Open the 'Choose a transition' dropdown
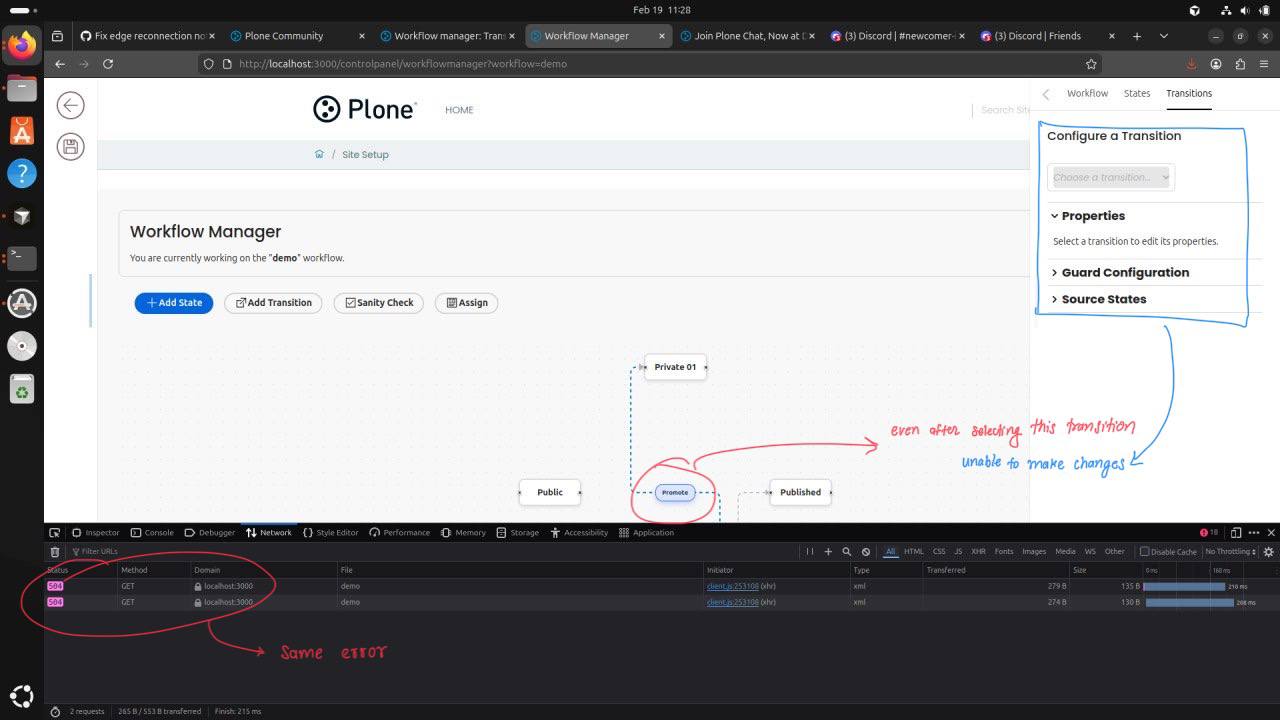The image size is (1280, 720). [x=1111, y=178]
